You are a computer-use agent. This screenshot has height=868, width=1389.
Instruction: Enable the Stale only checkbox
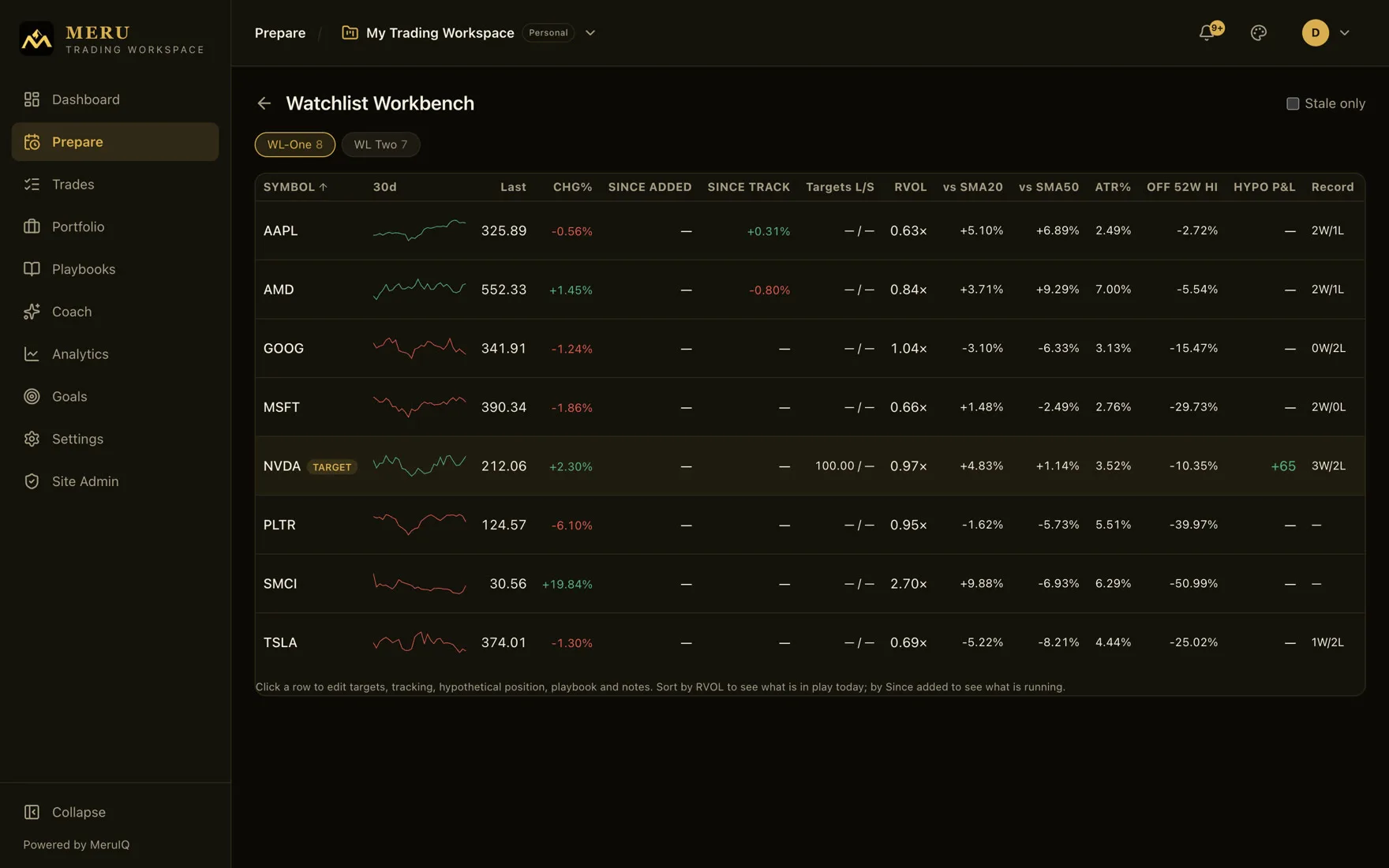click(1293, 103)
